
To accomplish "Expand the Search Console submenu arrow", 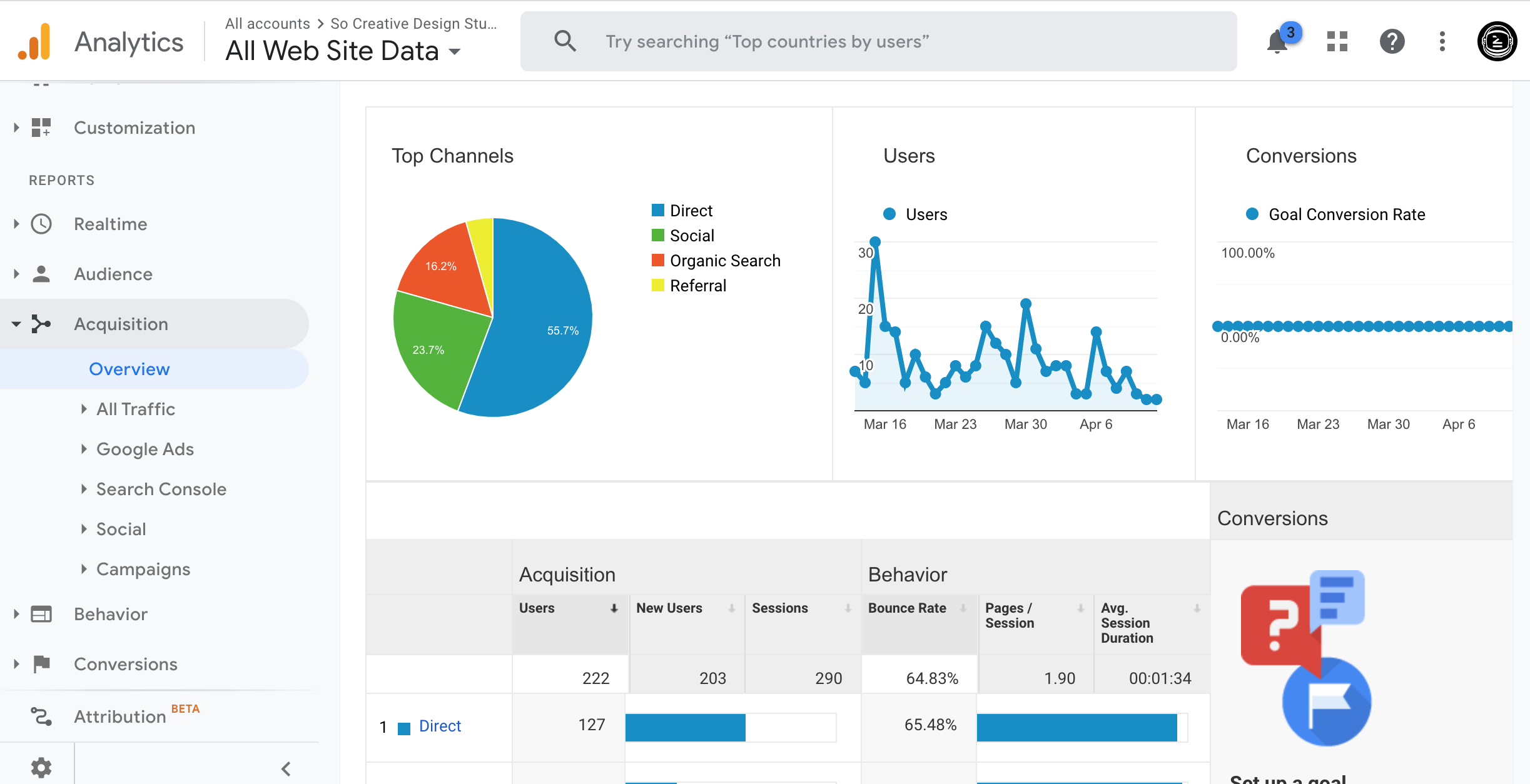I will (x=84, y=489).
